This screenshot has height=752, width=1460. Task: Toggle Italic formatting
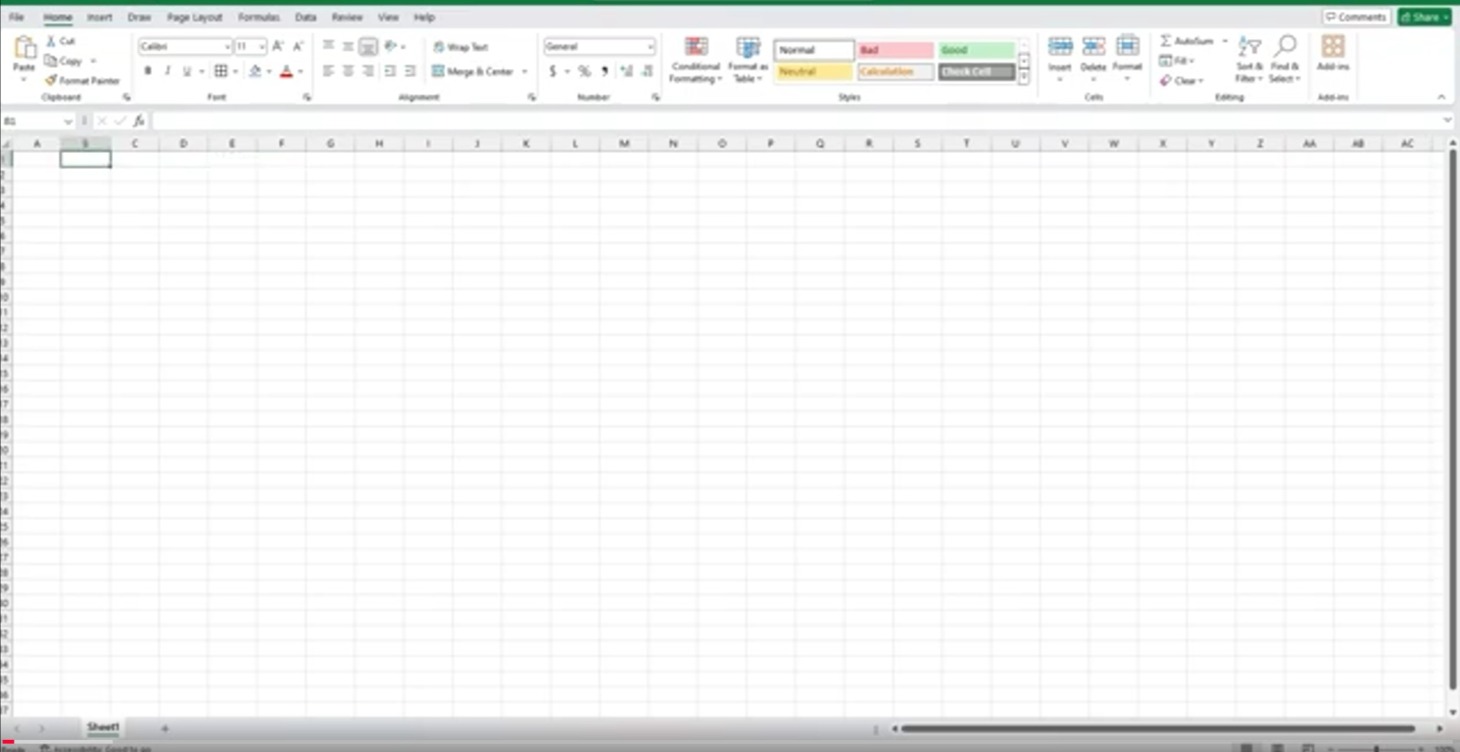point(167,71)
